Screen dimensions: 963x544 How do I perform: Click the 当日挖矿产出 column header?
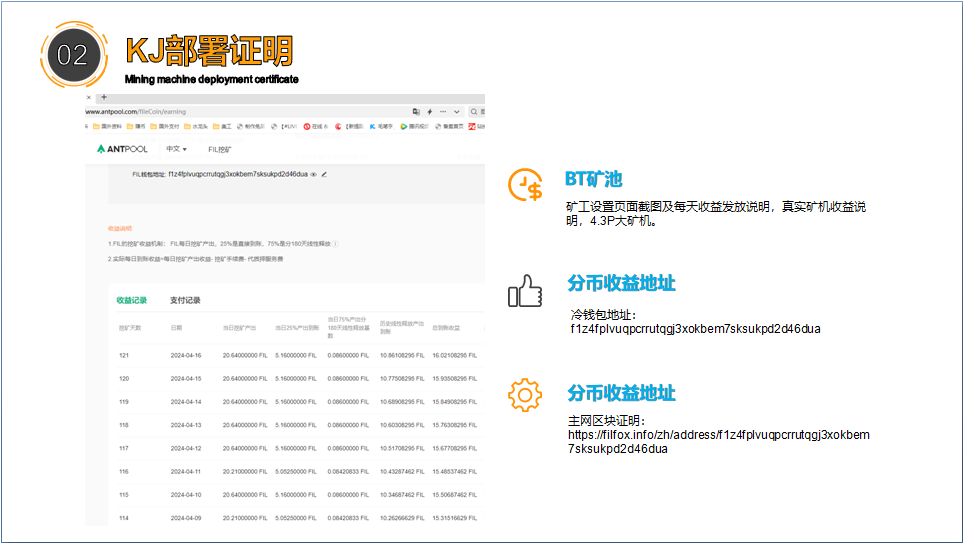point(240,328)
